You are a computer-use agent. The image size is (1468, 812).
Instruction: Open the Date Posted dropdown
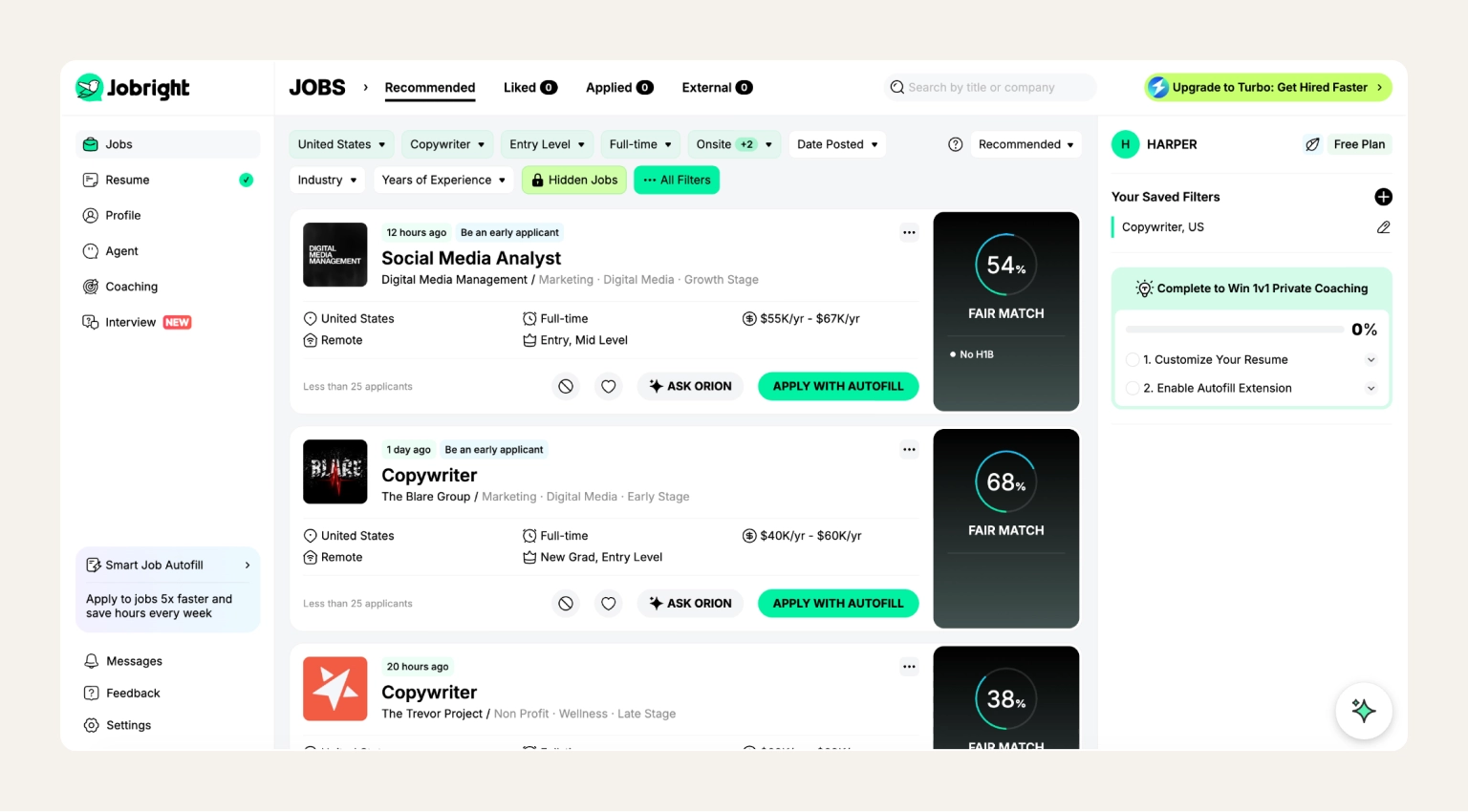coord(837,144)
